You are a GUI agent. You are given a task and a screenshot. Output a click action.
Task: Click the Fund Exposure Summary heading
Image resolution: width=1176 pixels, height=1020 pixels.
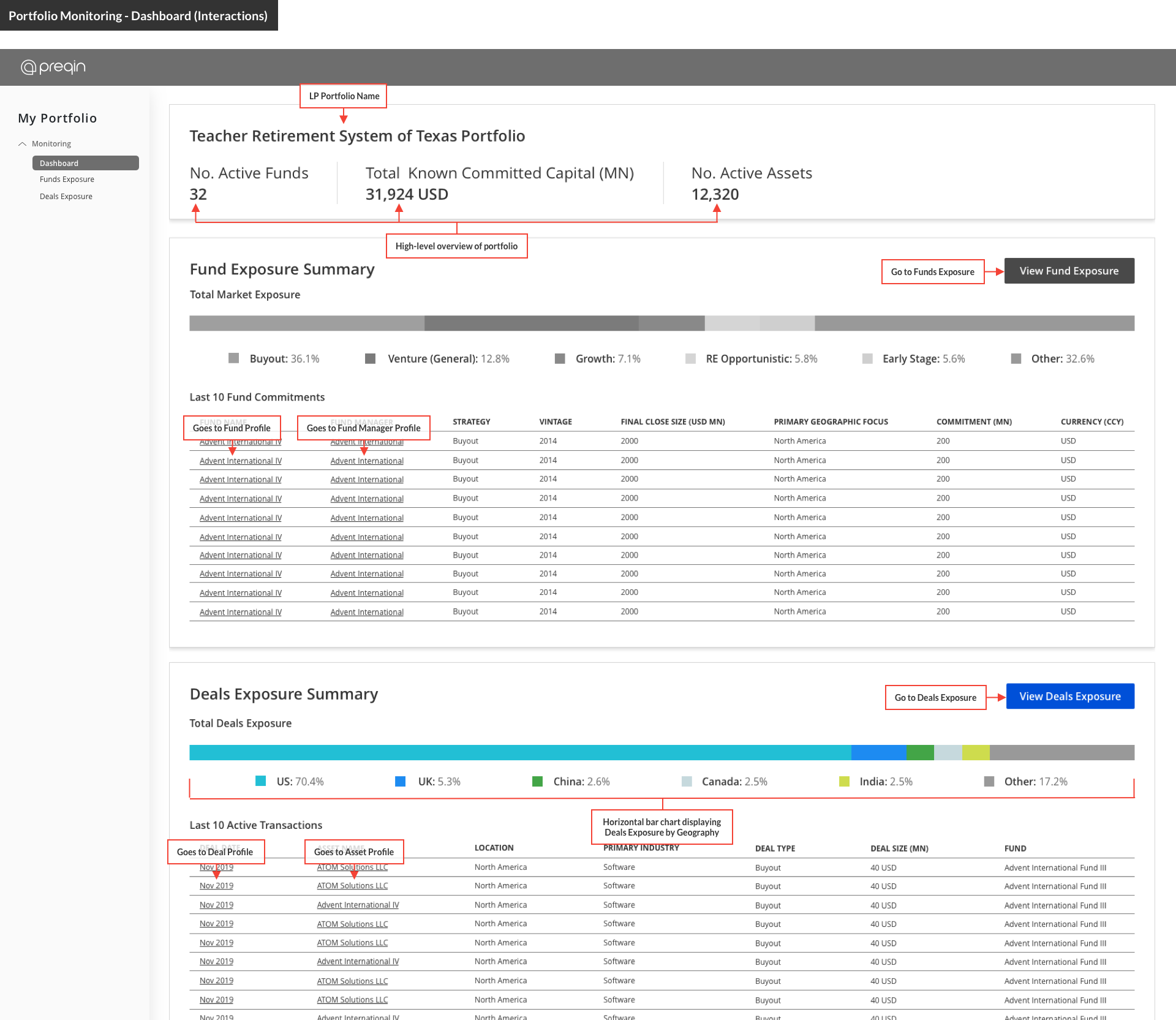pos(282,270)
